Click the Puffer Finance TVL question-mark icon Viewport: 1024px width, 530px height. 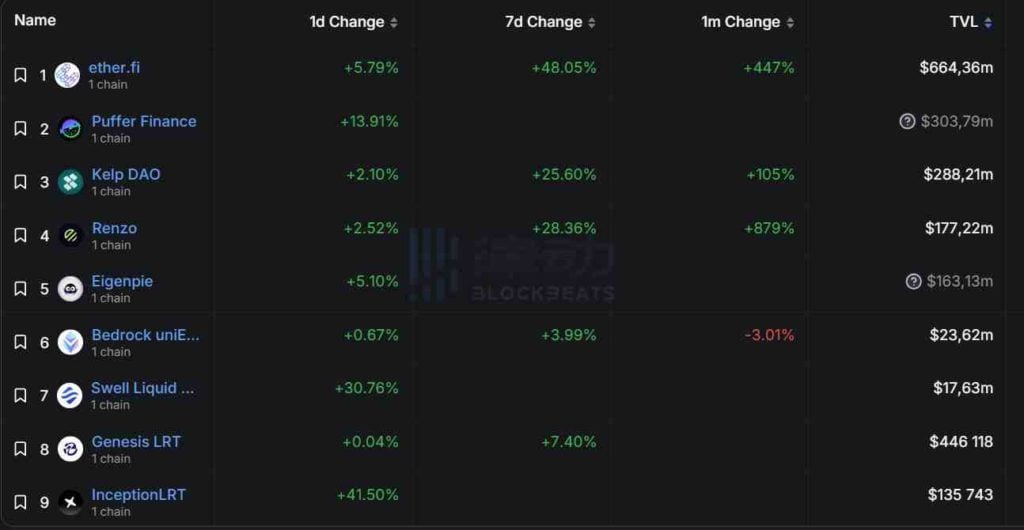[x=907, y=122]
